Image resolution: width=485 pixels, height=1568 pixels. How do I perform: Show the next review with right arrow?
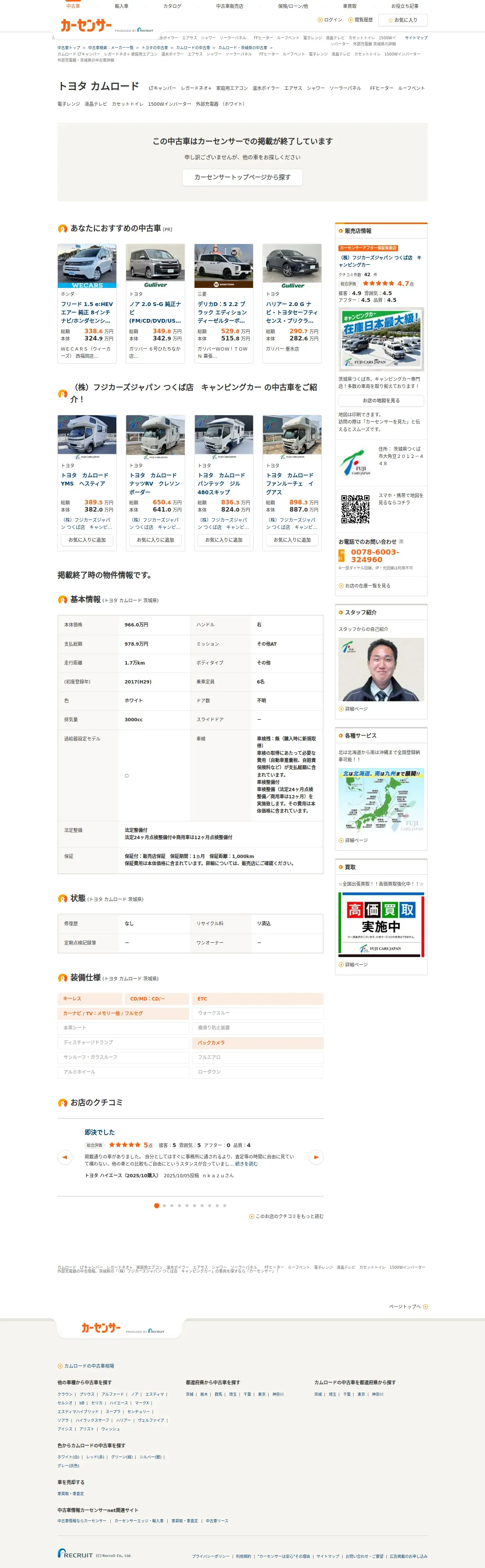(316, 1157)
